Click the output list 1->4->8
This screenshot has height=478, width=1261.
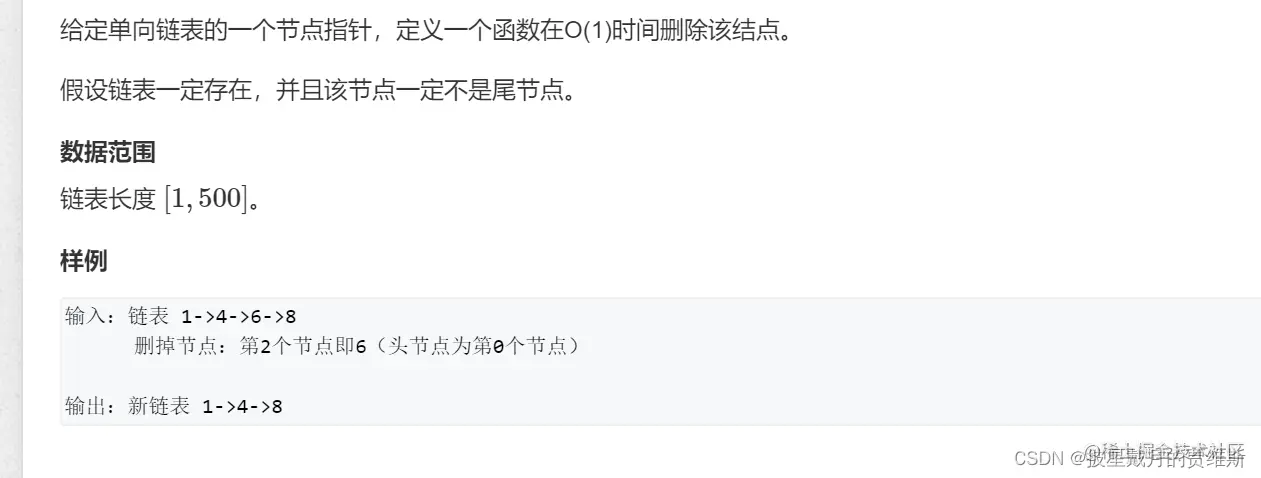coord(242,406)
